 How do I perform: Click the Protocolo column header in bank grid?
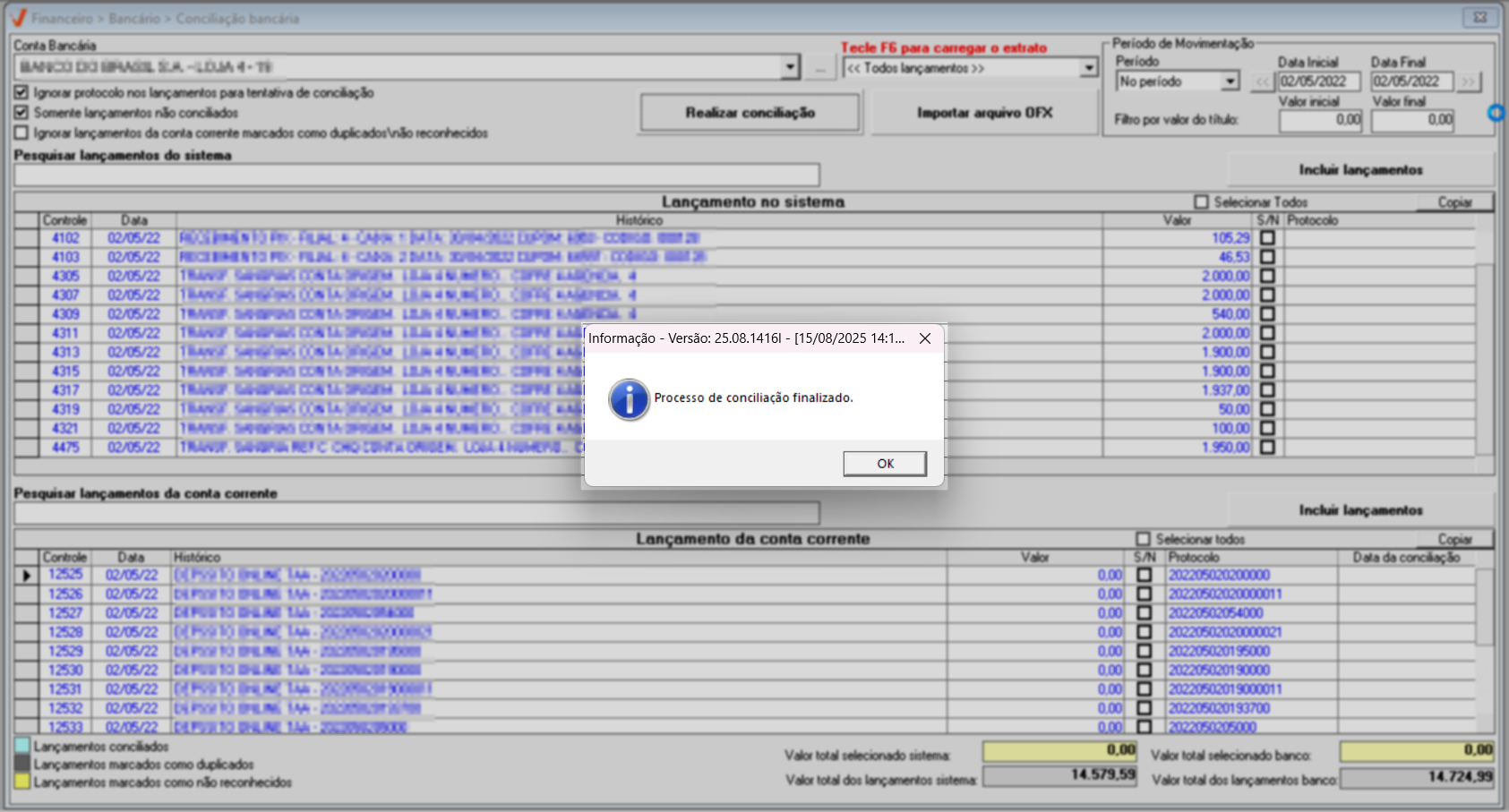pyautogui.click(x=1251, y=557)
